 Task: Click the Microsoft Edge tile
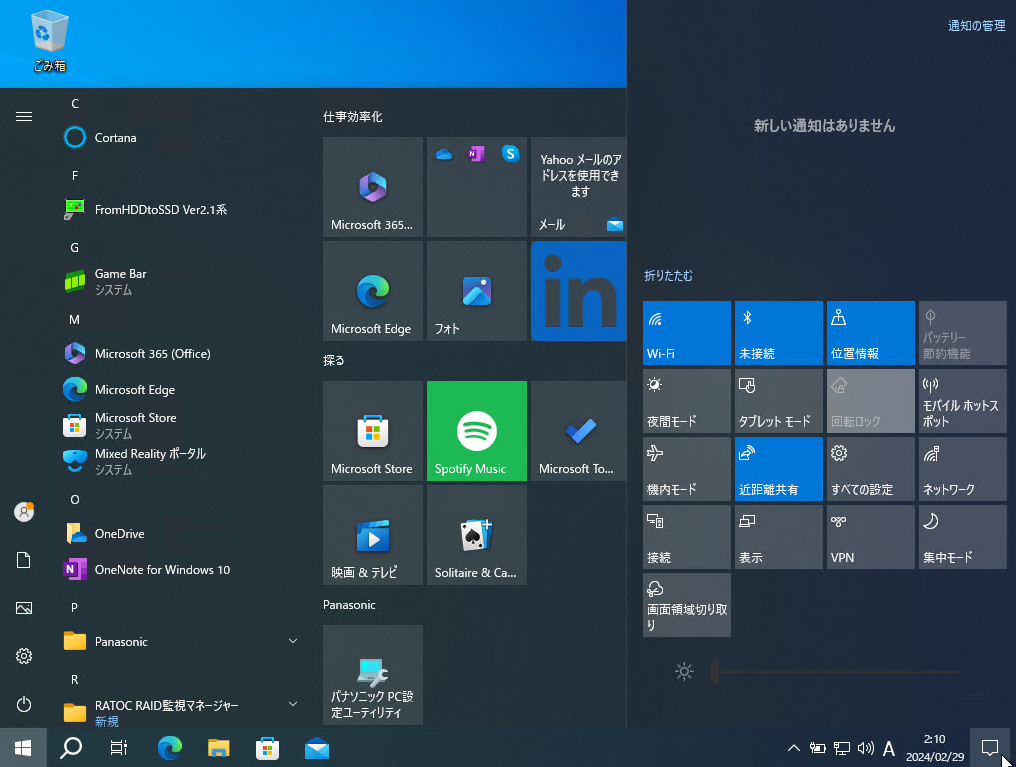pyautogui.click(x=373, y=291)
